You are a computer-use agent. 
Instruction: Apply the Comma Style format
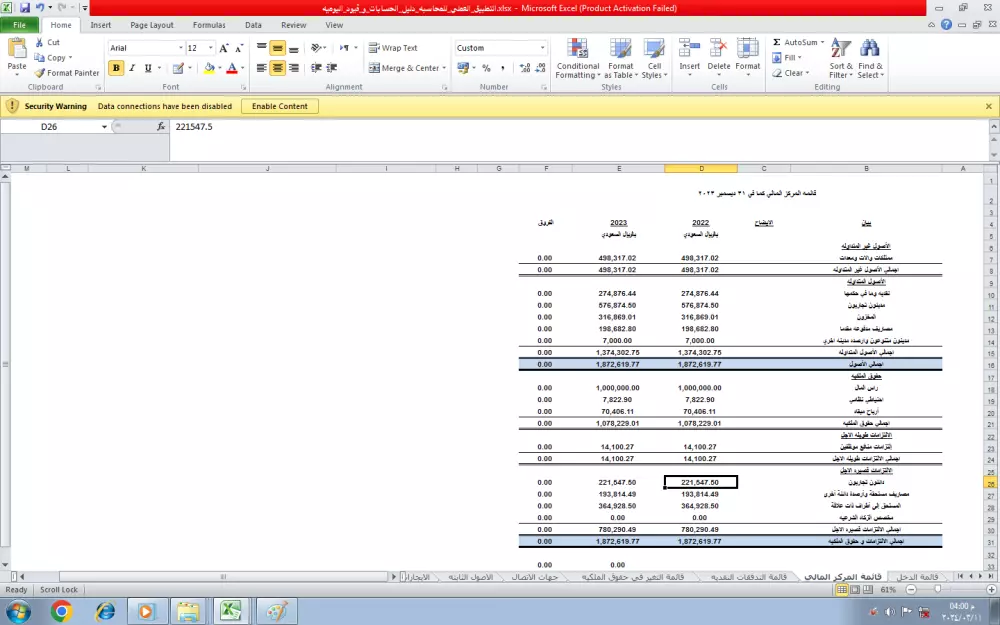pos(503,68)
